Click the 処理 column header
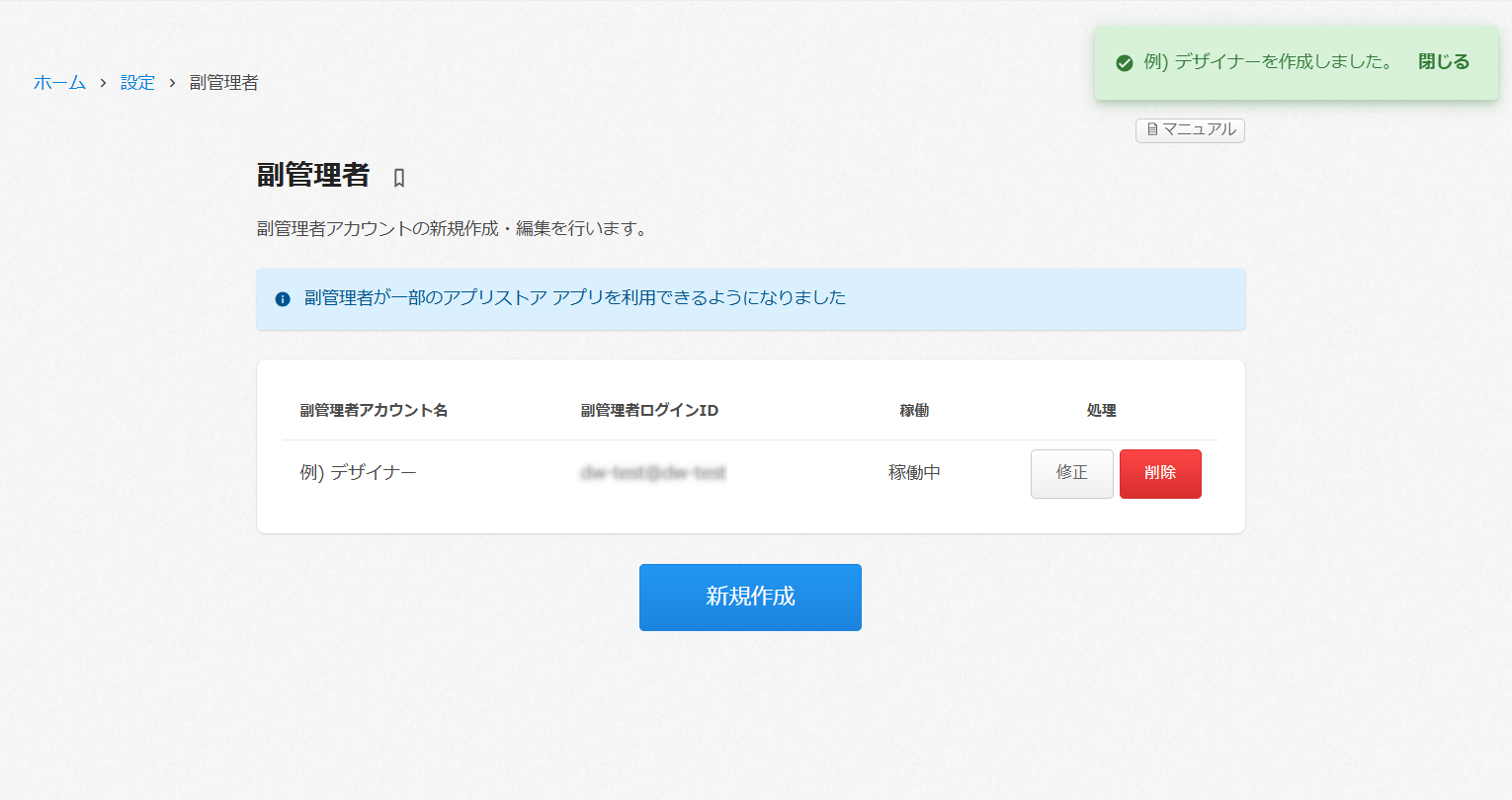1512x800 pixels. [x=1100, y=410]
